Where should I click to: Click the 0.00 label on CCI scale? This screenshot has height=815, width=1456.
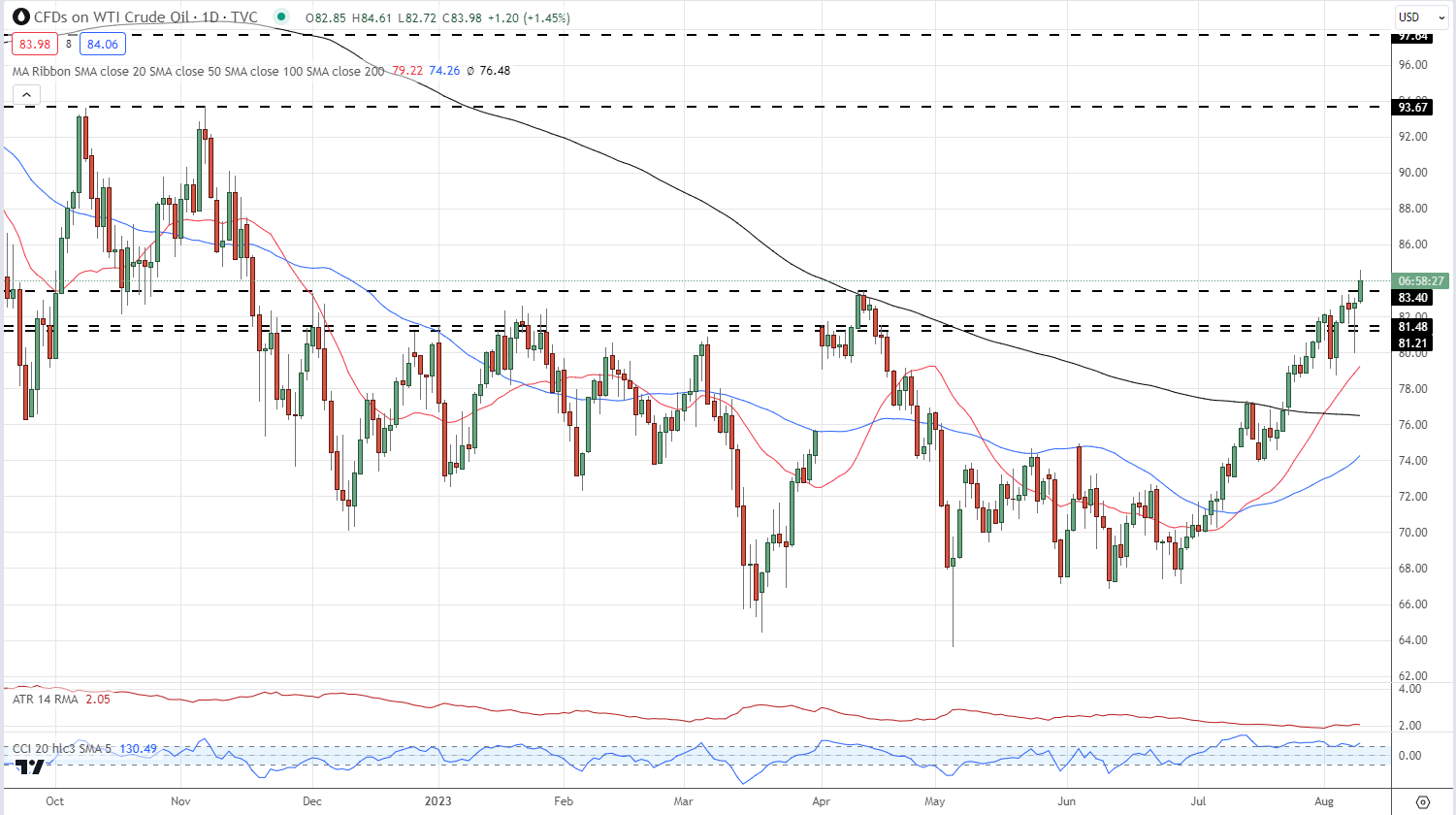pyautogui.click(x=1409, y=756)
